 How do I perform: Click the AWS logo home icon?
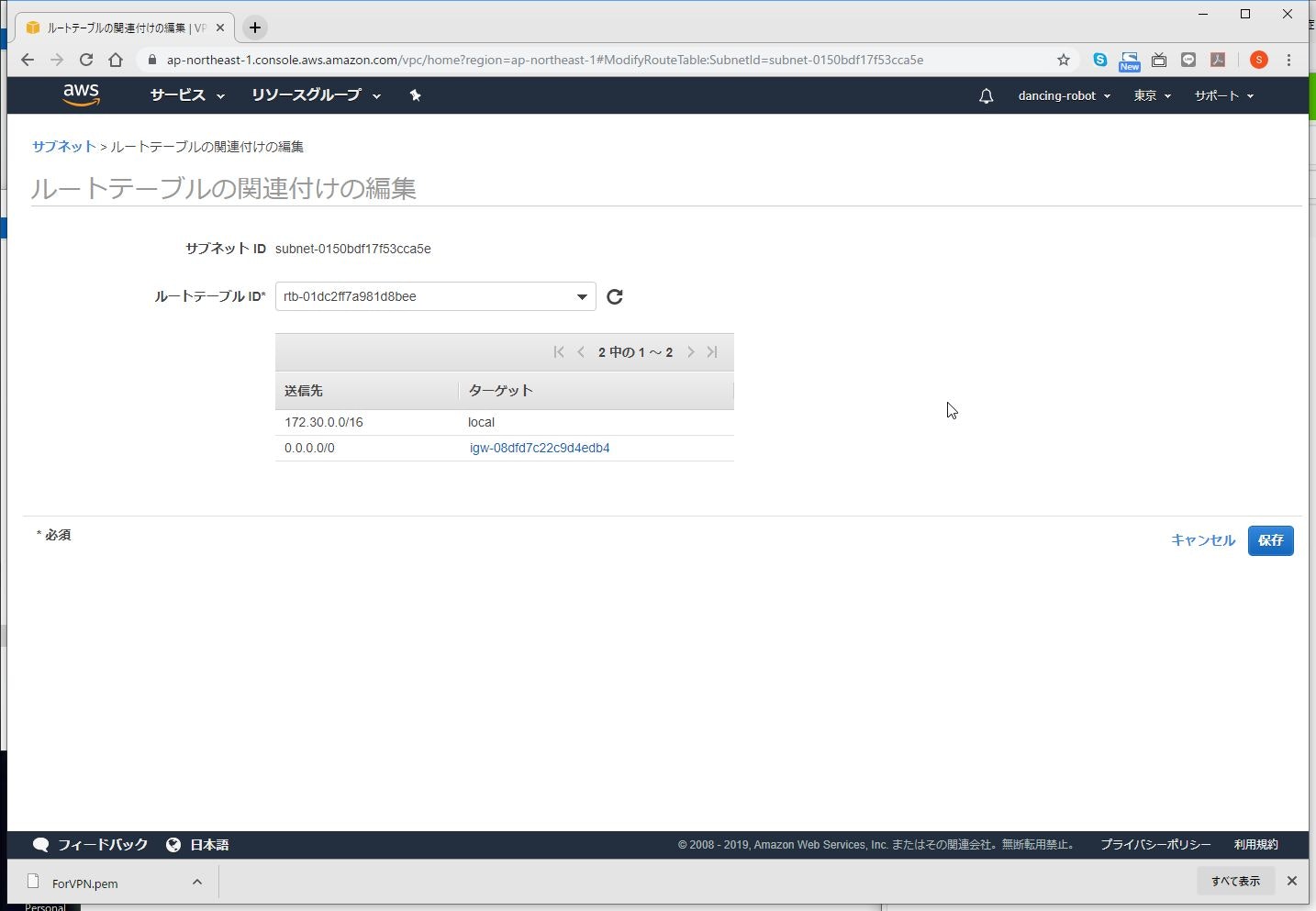tap(81, 95)
